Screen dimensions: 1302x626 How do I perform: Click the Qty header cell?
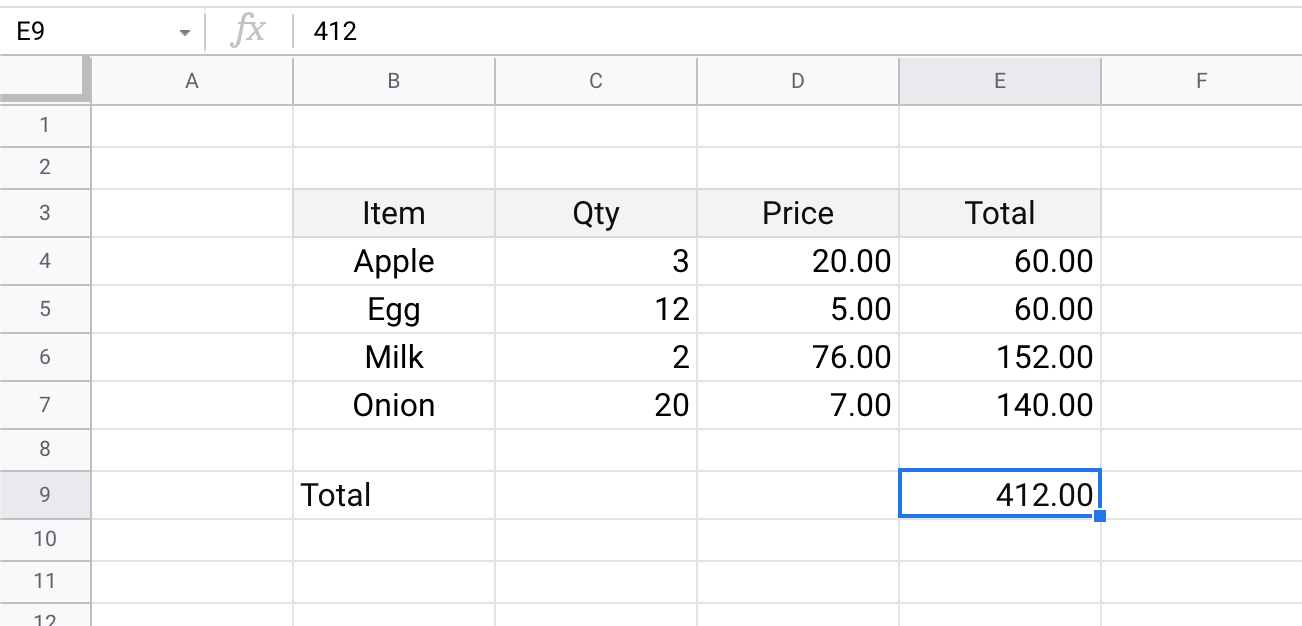(596, 213)
